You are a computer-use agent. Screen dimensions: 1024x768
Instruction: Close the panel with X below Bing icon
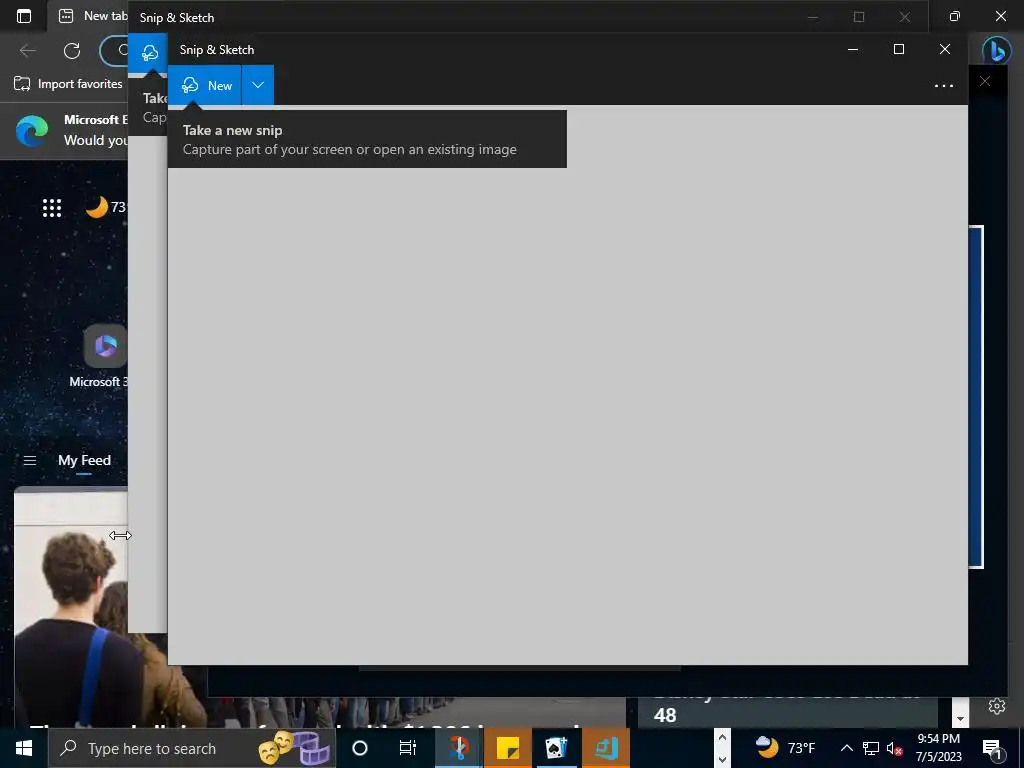[x=985, y=81]
